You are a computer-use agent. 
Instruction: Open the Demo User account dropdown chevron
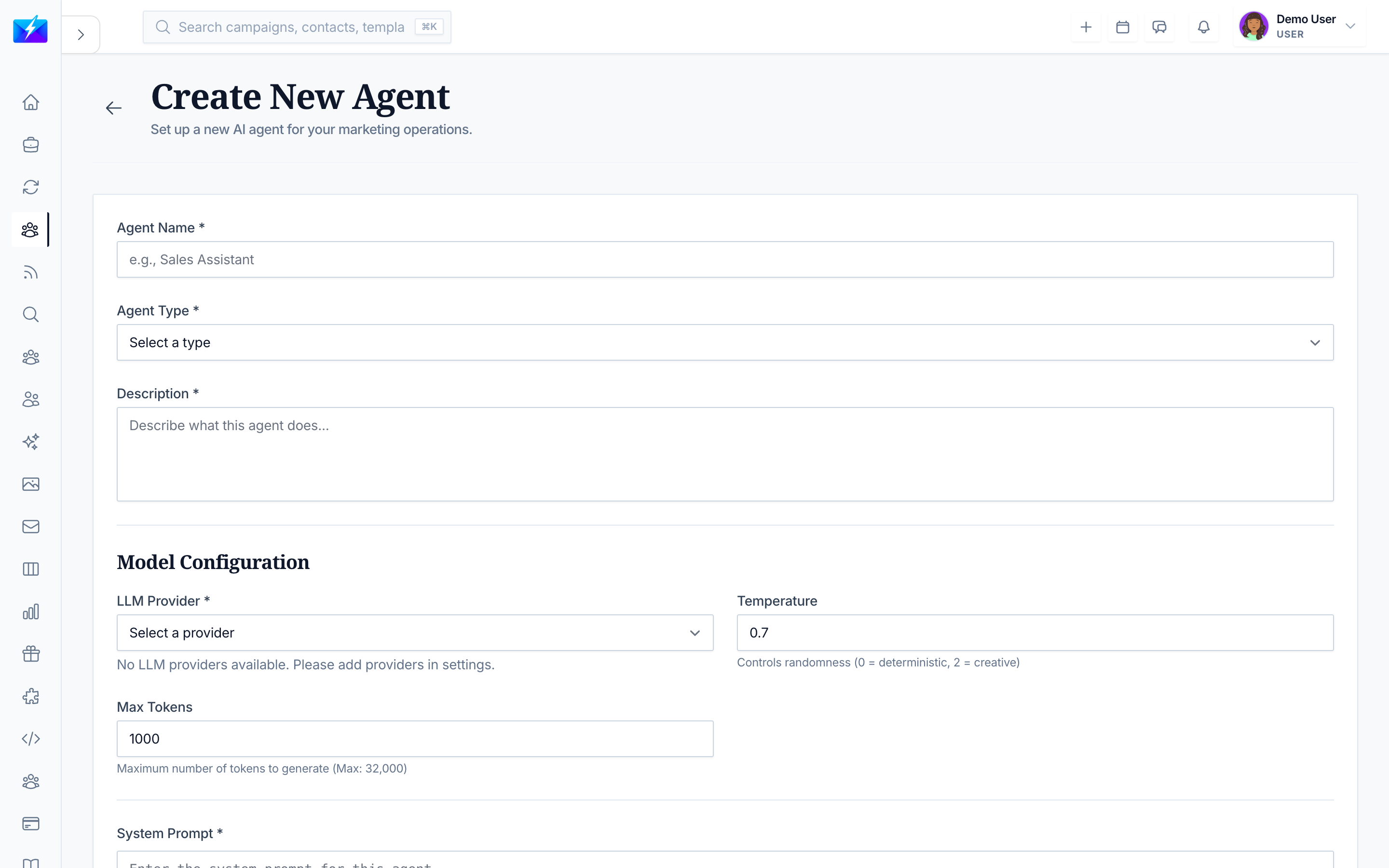1350,27
